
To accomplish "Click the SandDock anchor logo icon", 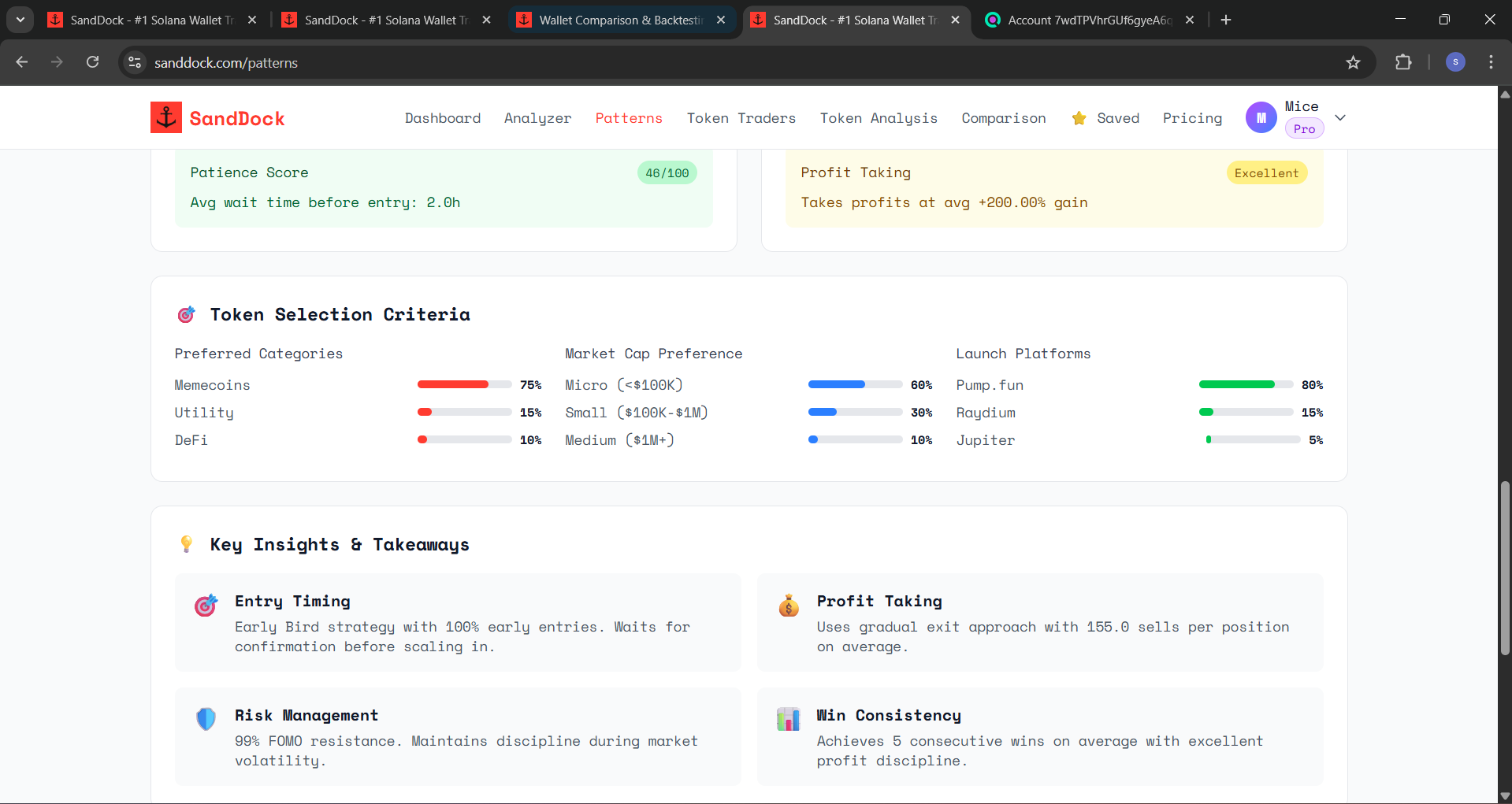I will [166, 117].
